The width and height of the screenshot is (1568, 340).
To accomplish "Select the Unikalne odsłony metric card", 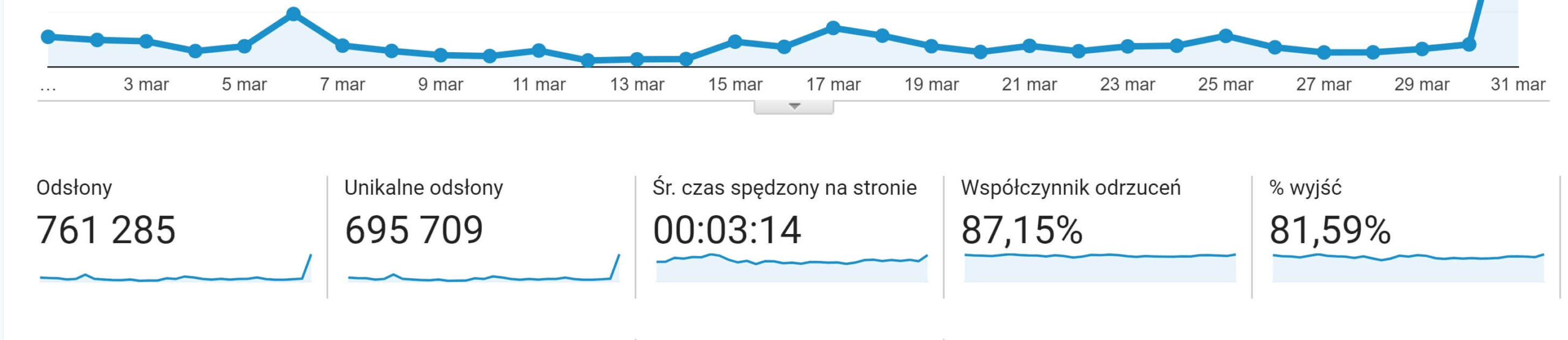I will point(482,237).
